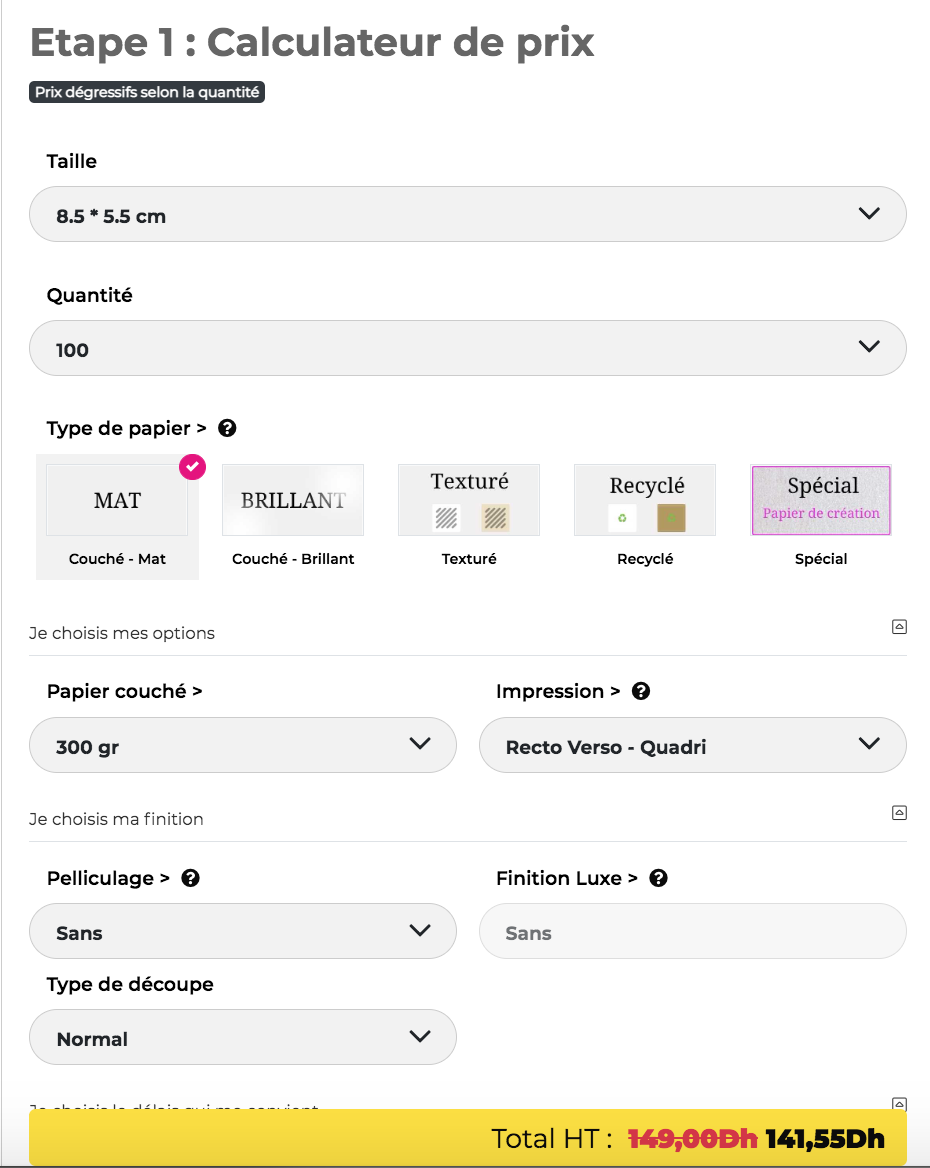This screenshot has height=1168, width=930.
Task: Expand the Papier couché 300 gr dropdown
Action: click(242, 745)
